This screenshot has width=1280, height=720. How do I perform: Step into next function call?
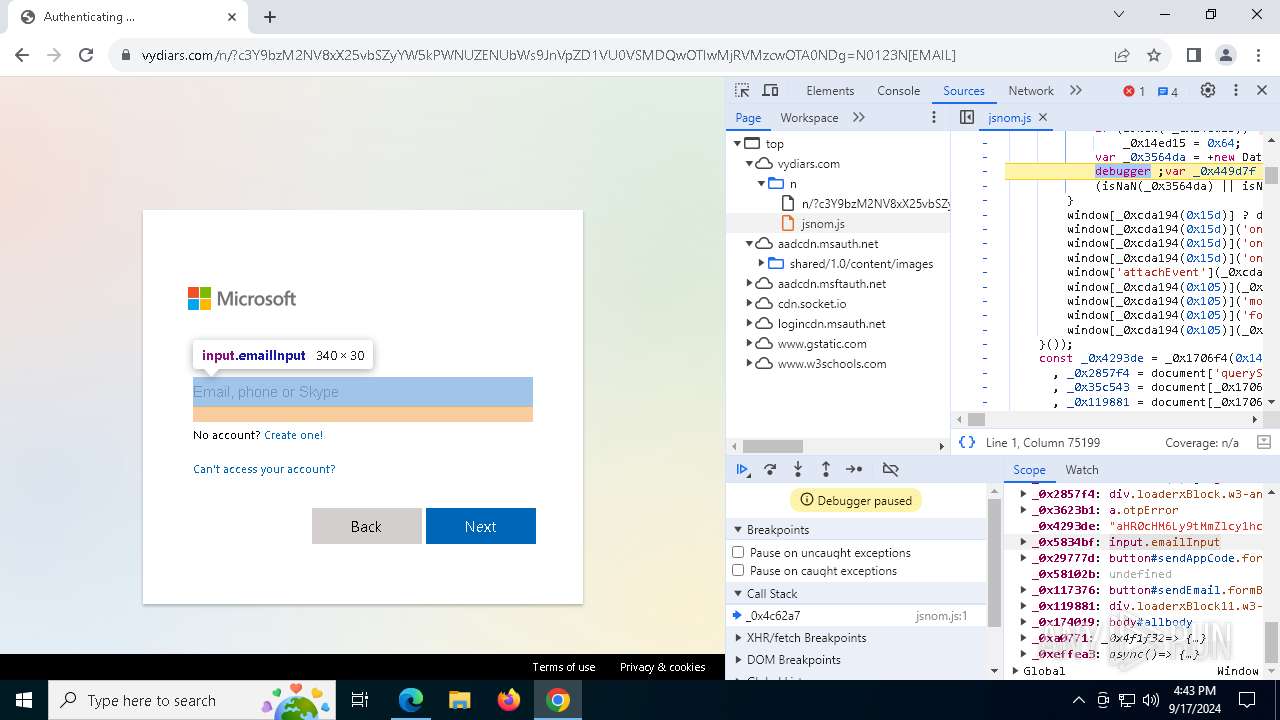click(798, 469)
